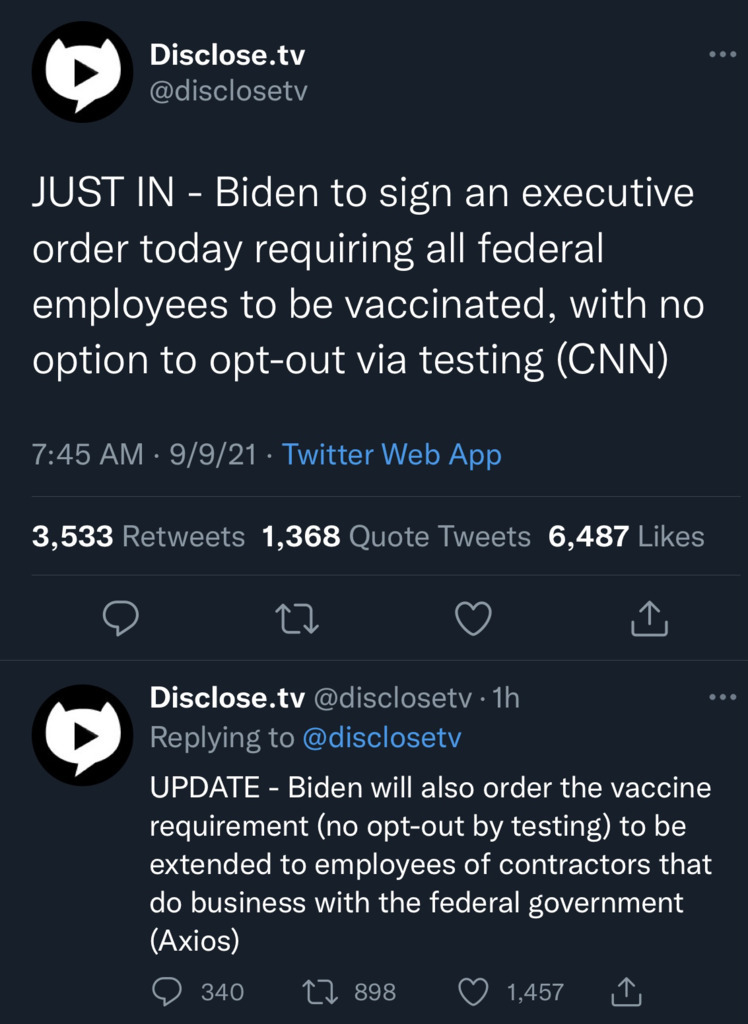Retweet the main JUST IN tweet
The width and height of the screenshot is (748, 1024).
[297, 619]
